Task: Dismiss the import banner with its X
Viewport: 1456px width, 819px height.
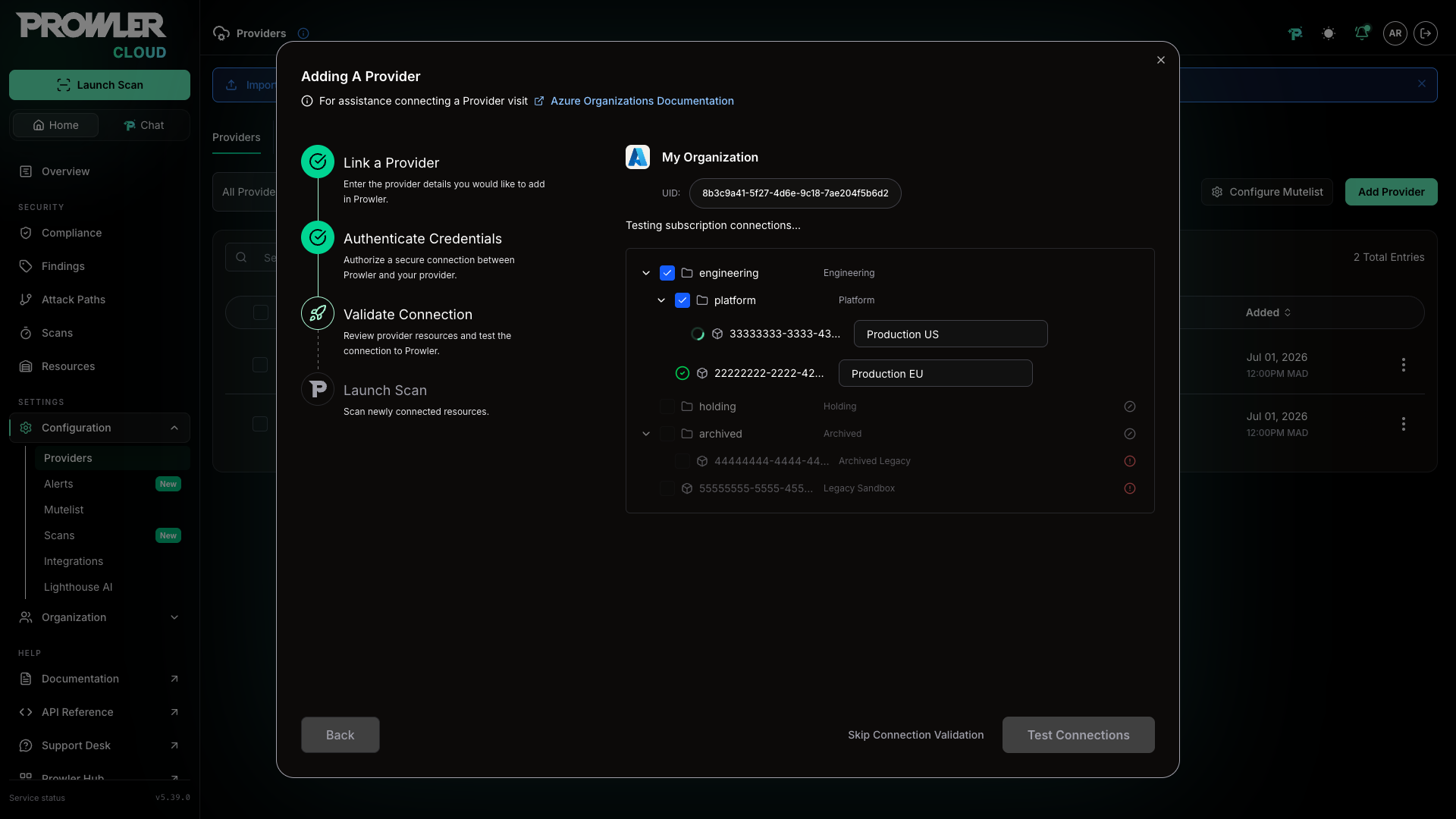Action: click(x=1422, y=84)
